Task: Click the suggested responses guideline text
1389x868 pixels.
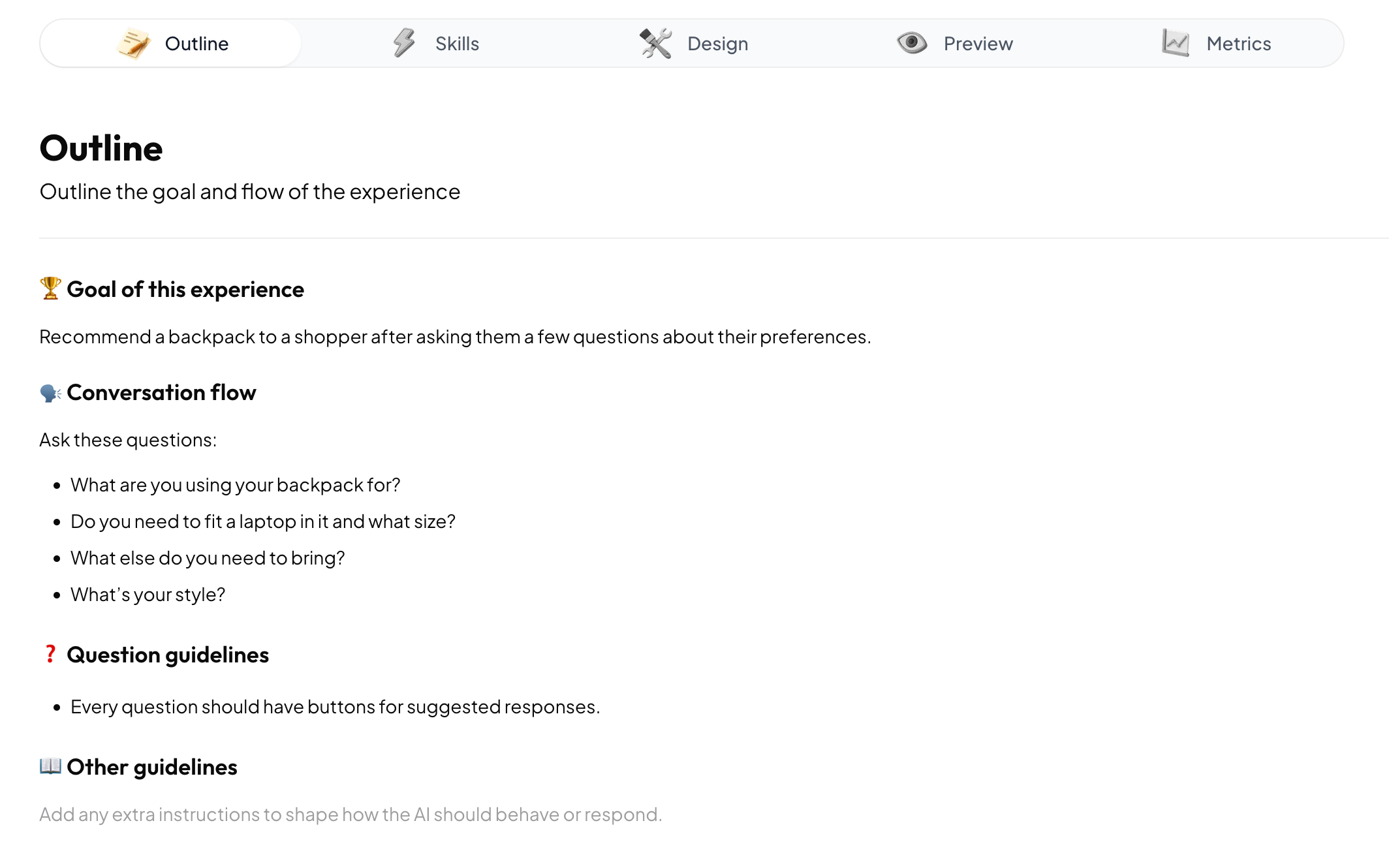Action: 335,707
